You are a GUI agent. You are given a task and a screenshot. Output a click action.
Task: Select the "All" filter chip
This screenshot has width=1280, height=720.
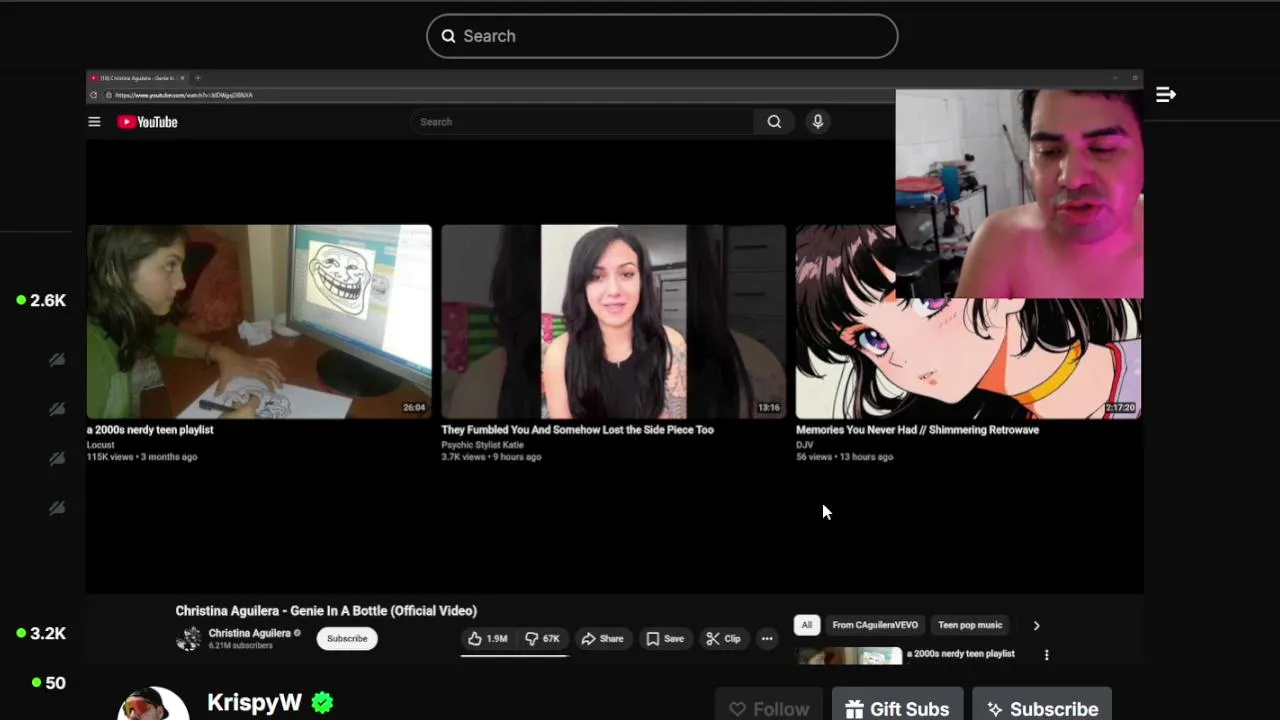tap(806, 625)
